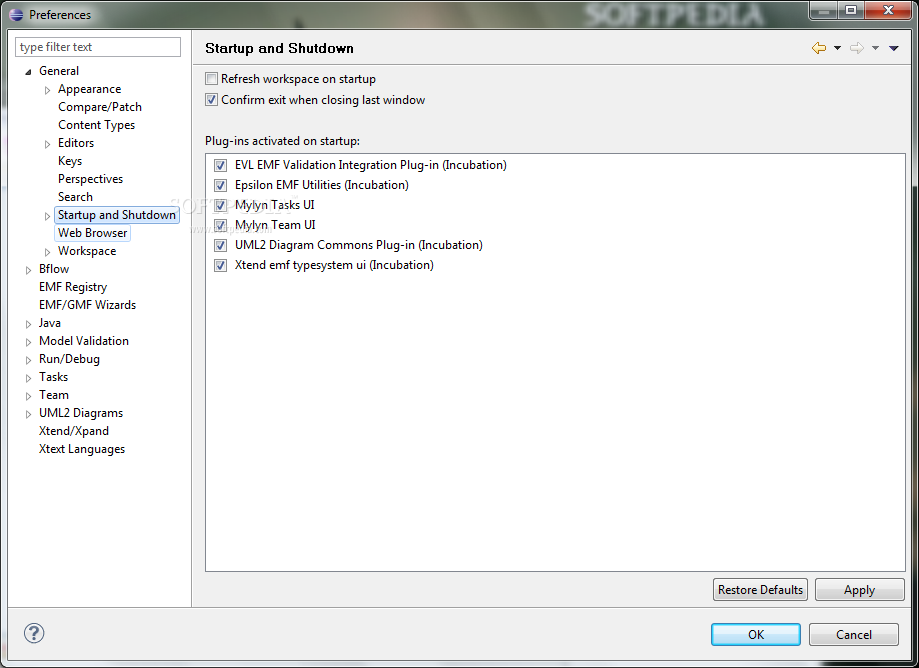Expand the Workspace node

point(47,252)
